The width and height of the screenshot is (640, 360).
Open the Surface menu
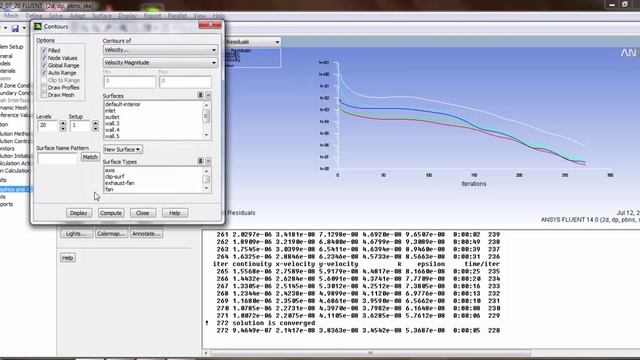[102, 16]
